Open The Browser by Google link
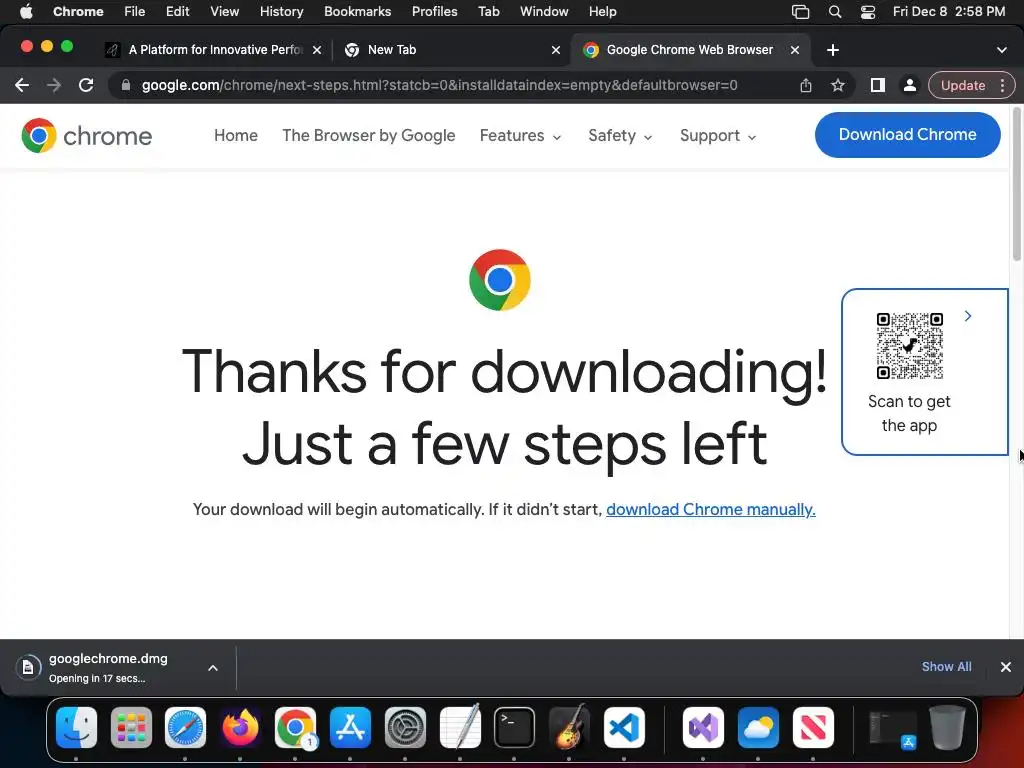The height and width of the screenshot is (768, 1024). [x=369, y=135]
